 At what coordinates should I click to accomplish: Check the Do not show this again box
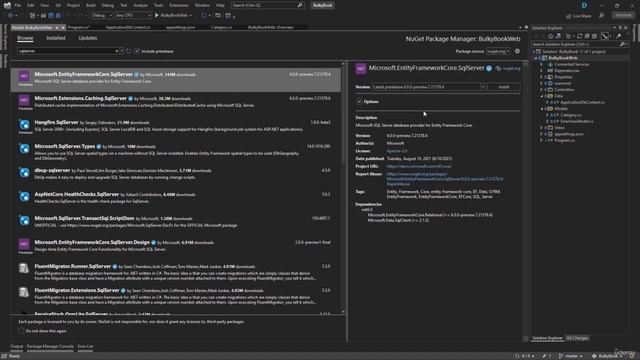tap(21, 331)
